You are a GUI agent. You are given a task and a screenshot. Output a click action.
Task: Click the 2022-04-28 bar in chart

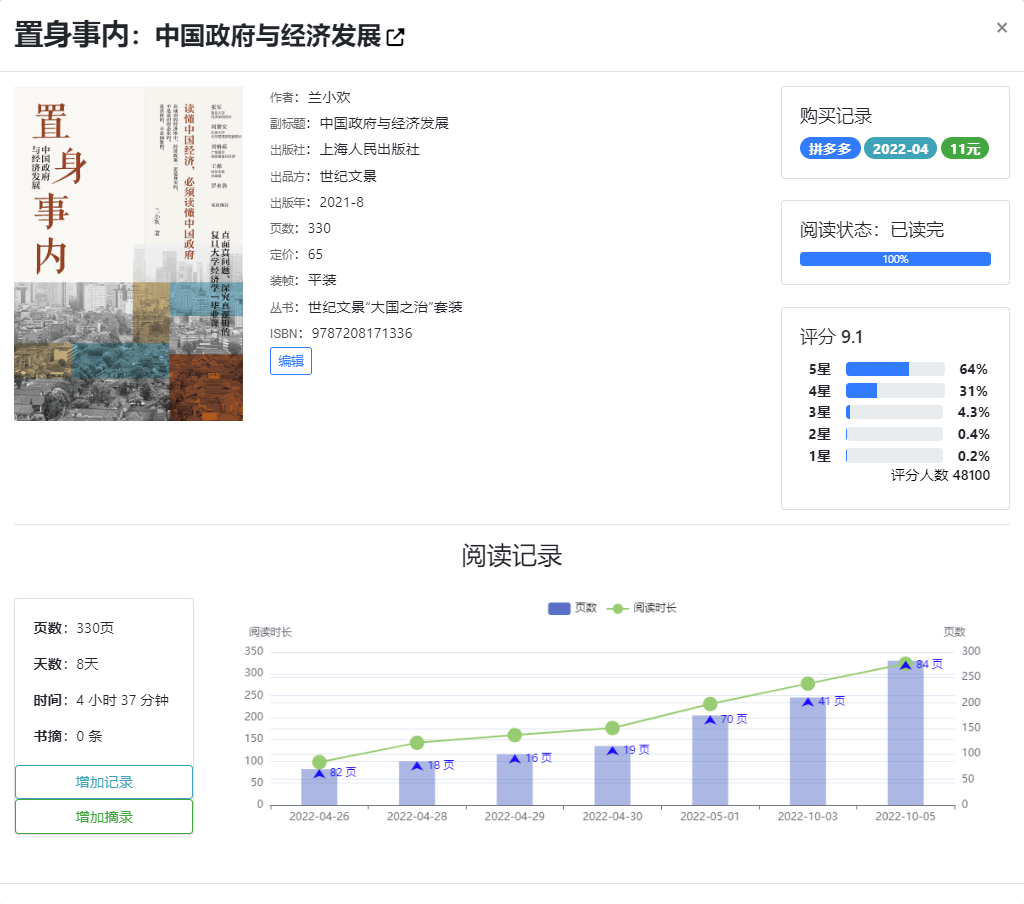coord(417,783)
